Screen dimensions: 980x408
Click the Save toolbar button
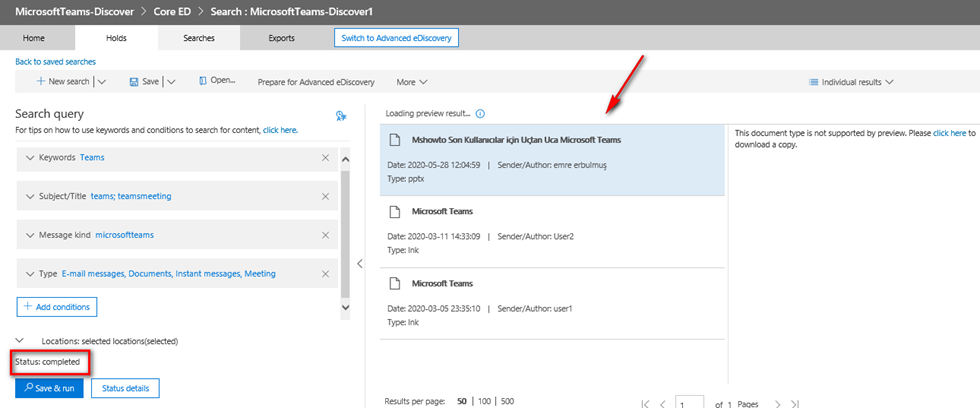(144, 82)
